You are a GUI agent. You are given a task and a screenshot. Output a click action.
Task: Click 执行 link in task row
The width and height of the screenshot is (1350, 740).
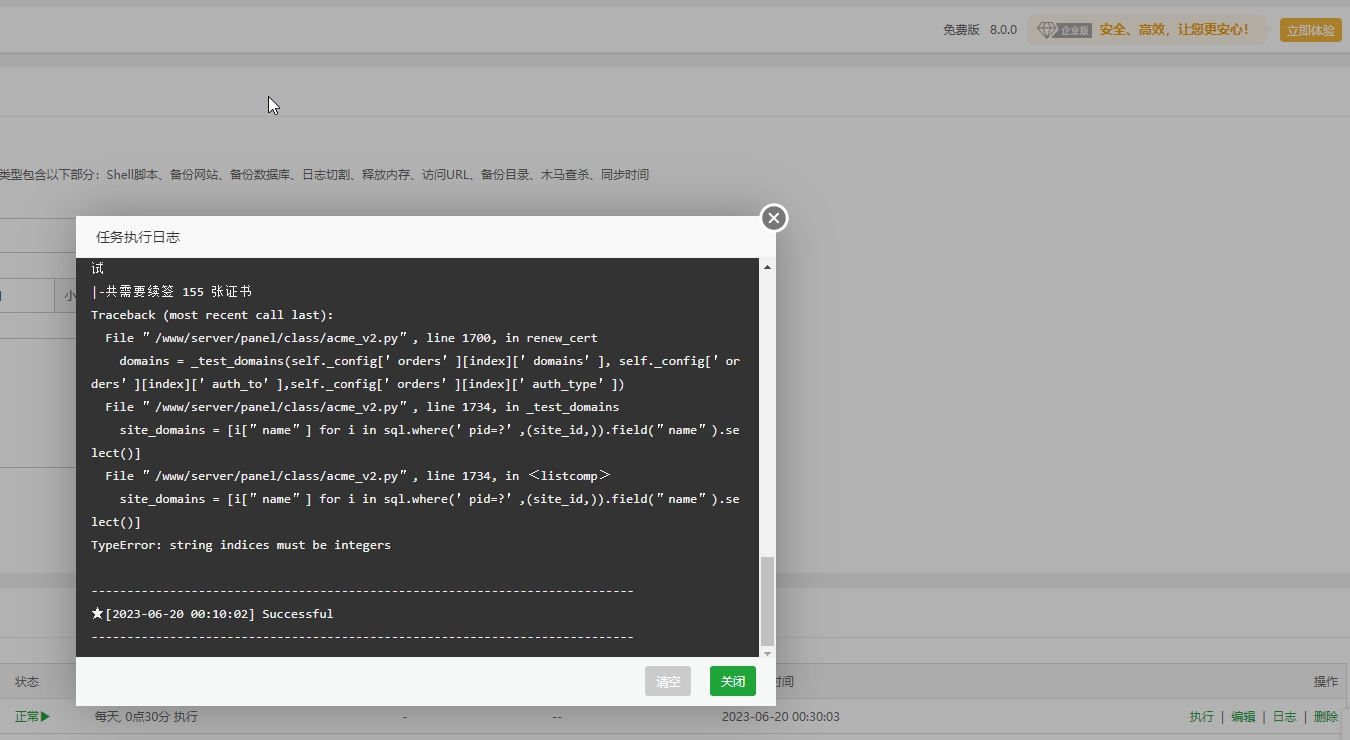tap(1201, 717)
